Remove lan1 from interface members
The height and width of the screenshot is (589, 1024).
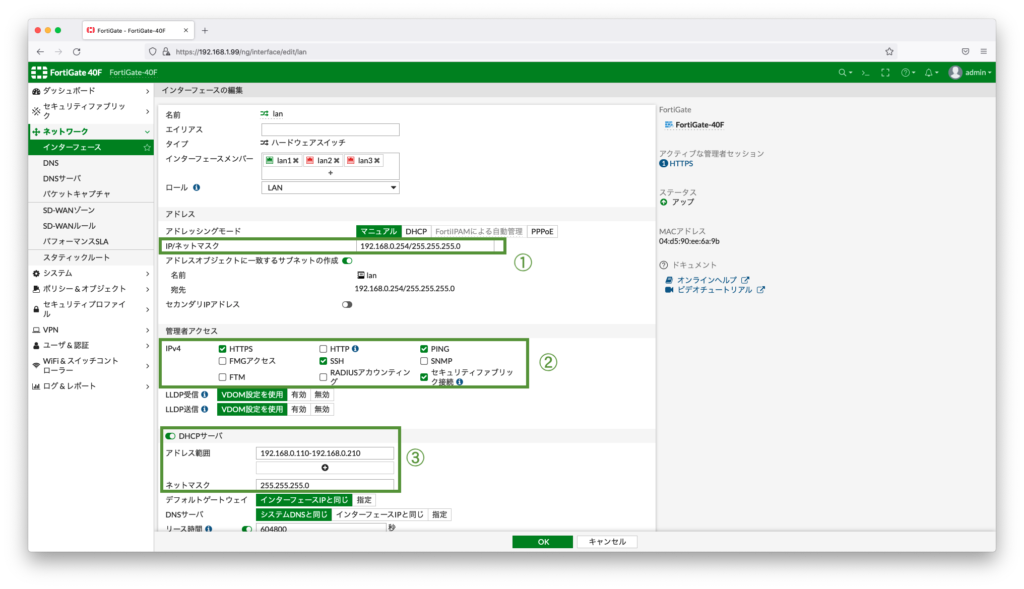[x=296, y=161]
